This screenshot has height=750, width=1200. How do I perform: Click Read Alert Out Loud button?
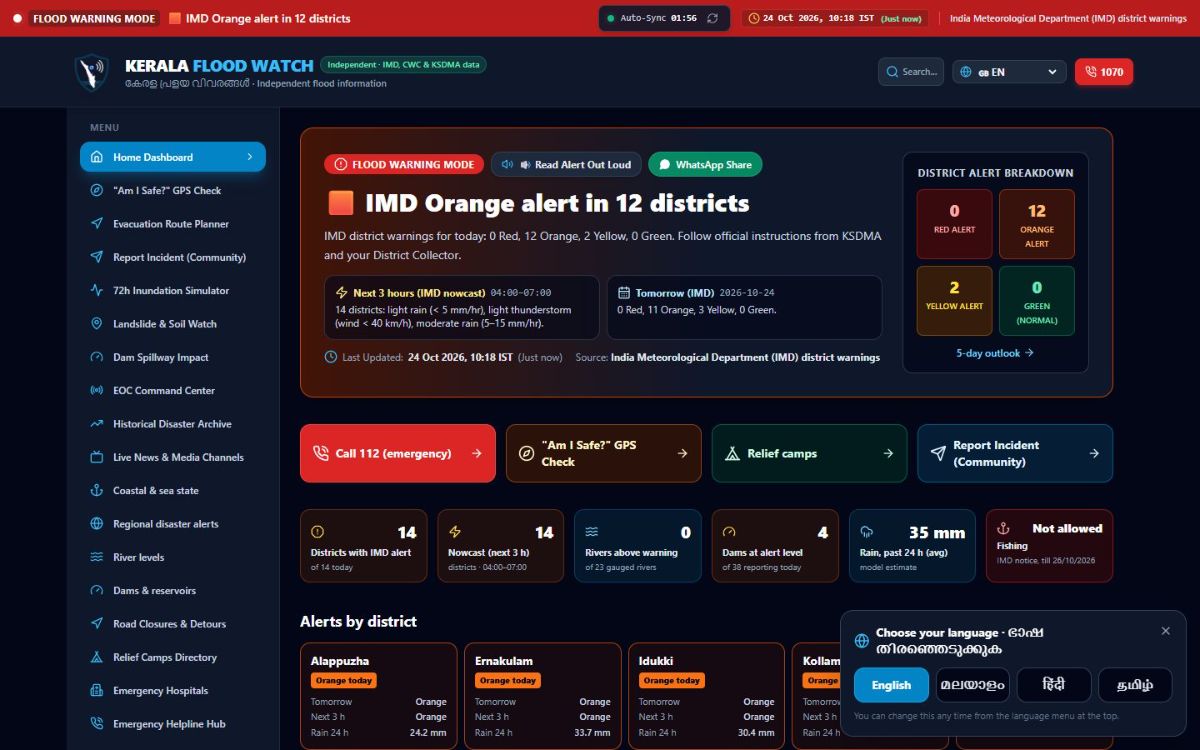[x=566, y=165]
